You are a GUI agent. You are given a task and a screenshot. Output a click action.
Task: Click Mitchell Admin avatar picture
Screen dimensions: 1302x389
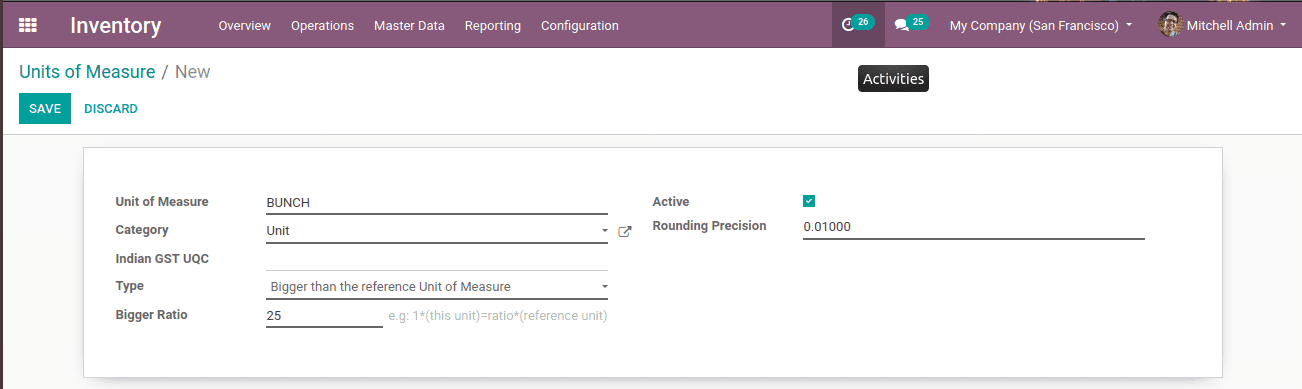[x=1170, y=25]
